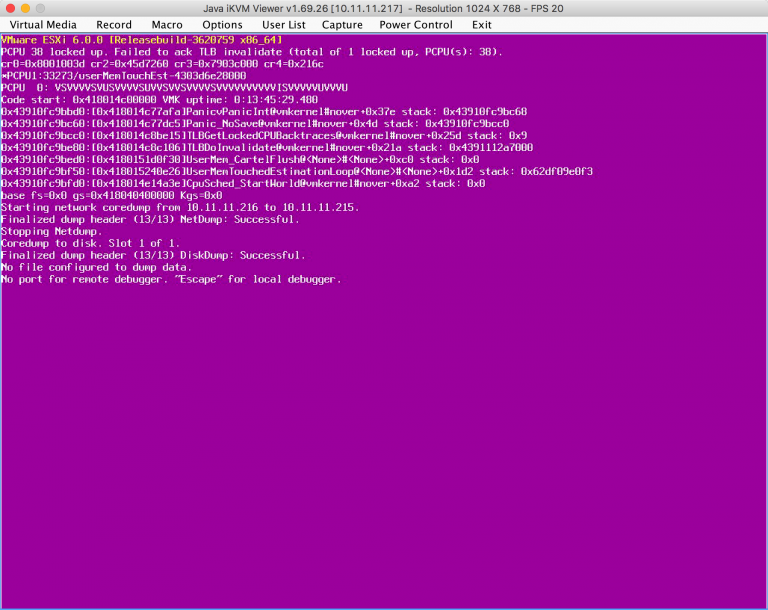
Task: Click the PCPU 38 locked up message
Action: click(252, 51)
